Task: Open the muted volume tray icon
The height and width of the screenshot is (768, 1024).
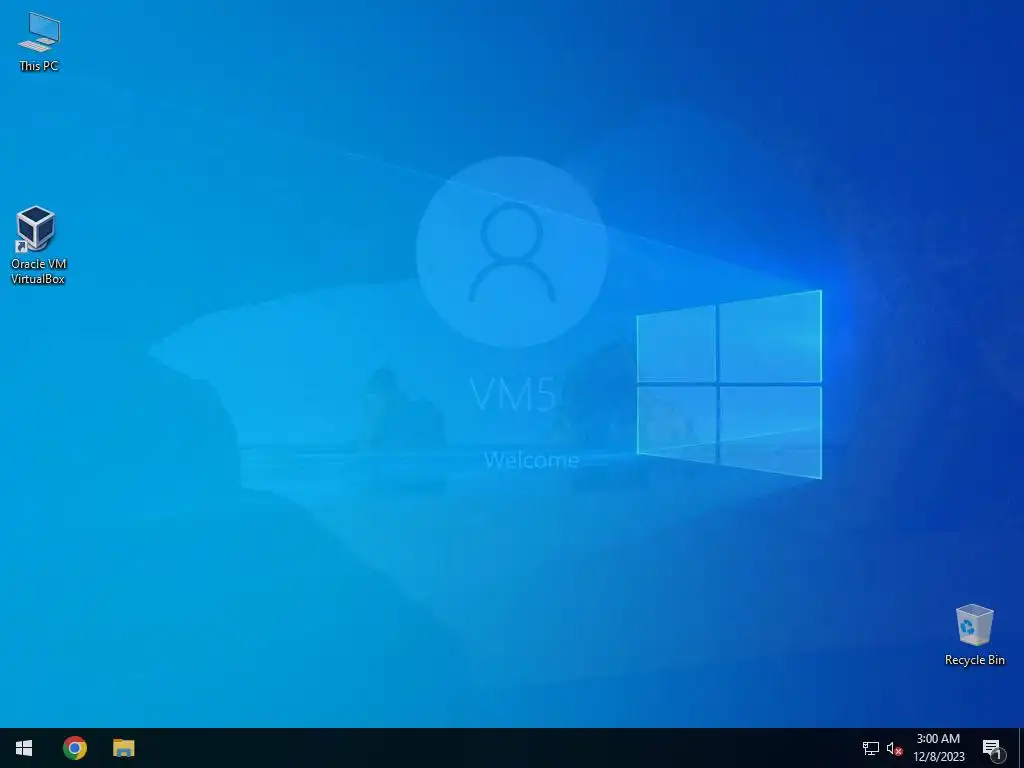Action: [x=894, y=748]
